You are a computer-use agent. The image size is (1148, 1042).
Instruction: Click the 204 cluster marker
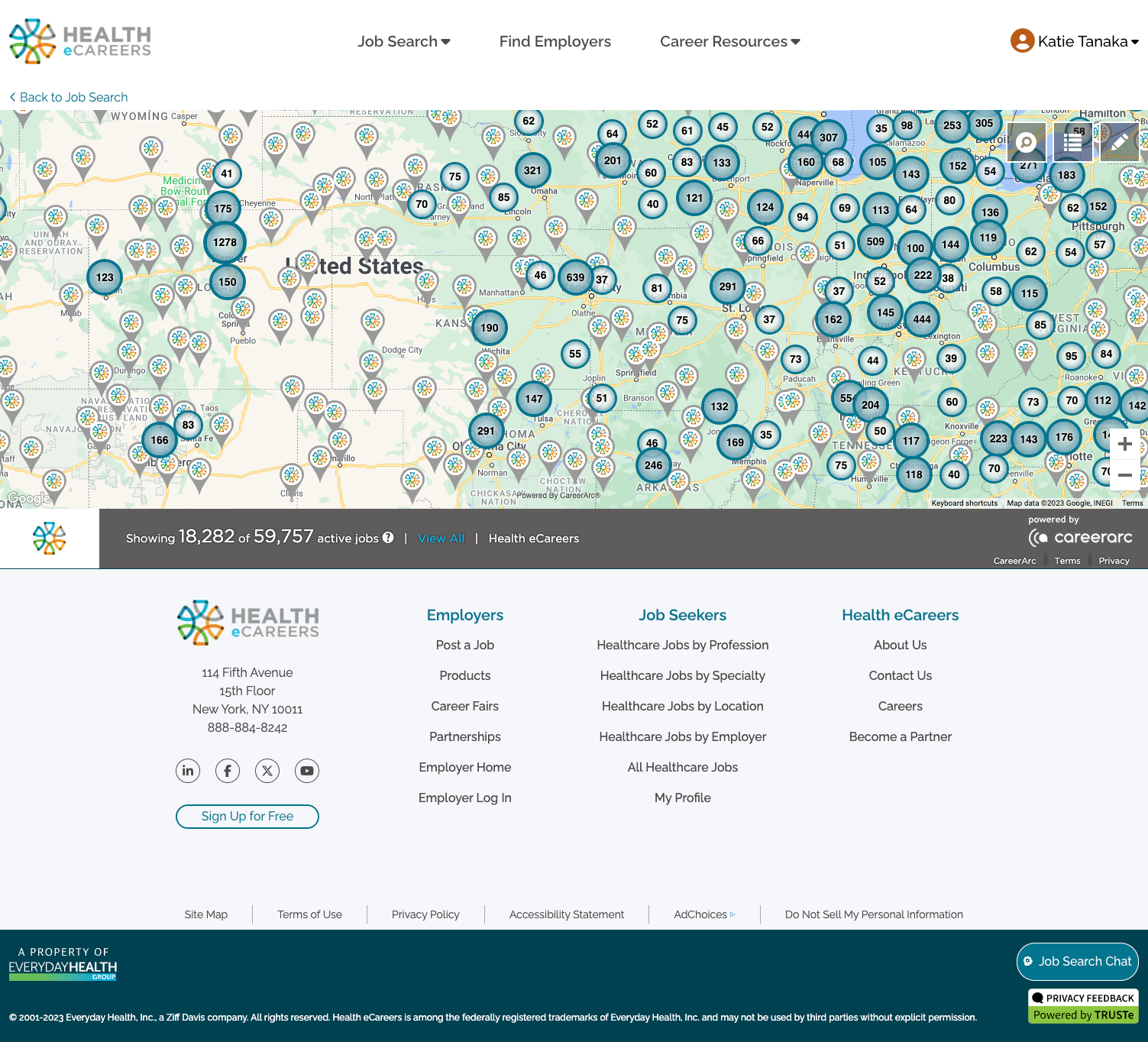[x=871, y=405]
